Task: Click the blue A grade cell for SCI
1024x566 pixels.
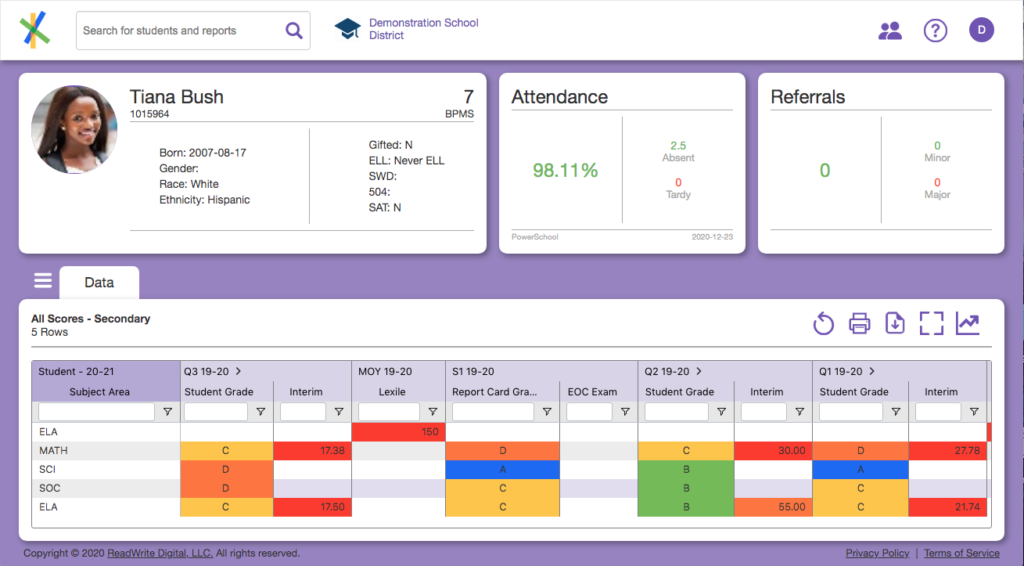Action: [x=502, y=470]
